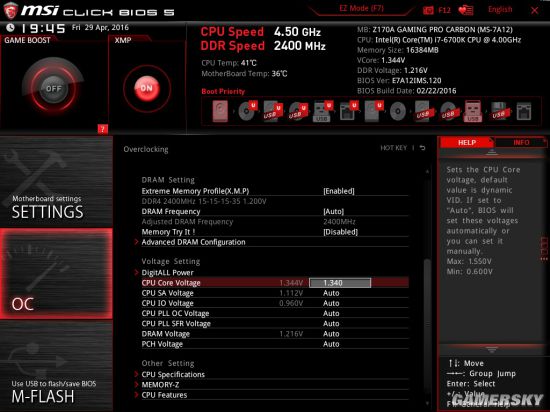The width and height of the screenshot is (550, 412).
Task: Select the red USB flash drive boot icon
Action: pyautogui.click(x=472, y=111)
